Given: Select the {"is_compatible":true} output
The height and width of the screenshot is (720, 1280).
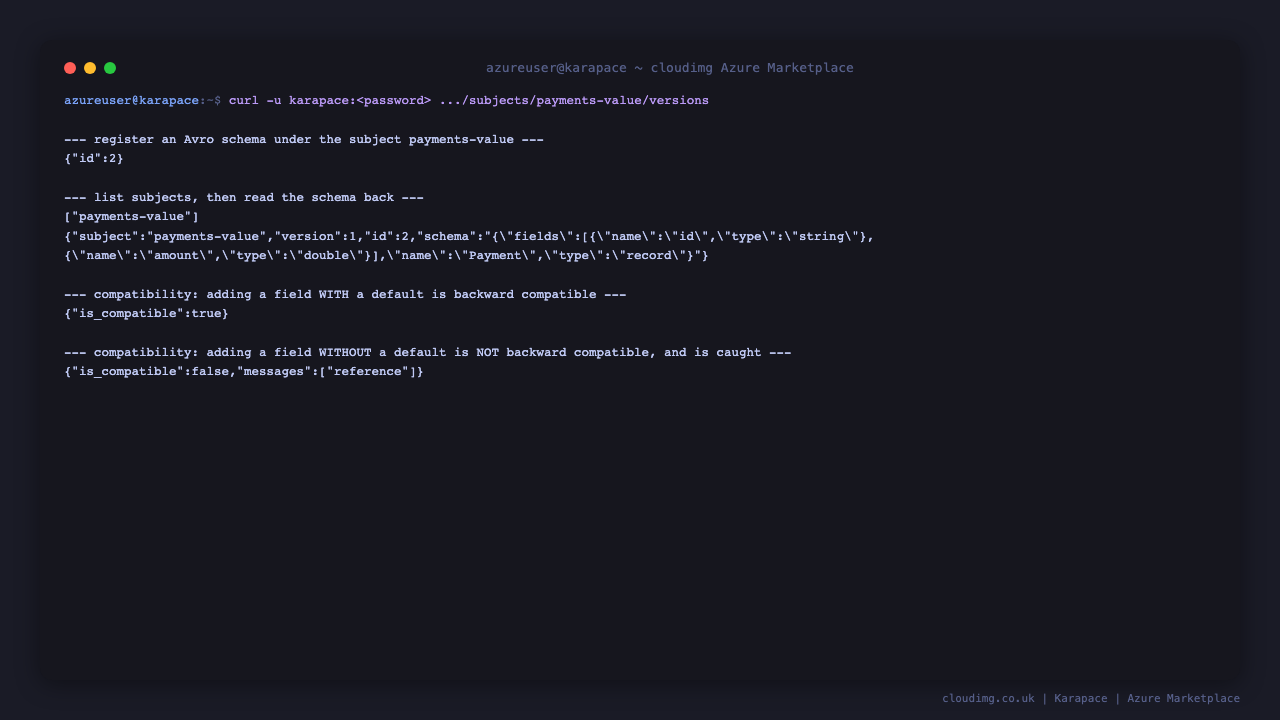Looking at the screenshot, I should [146, 314].
